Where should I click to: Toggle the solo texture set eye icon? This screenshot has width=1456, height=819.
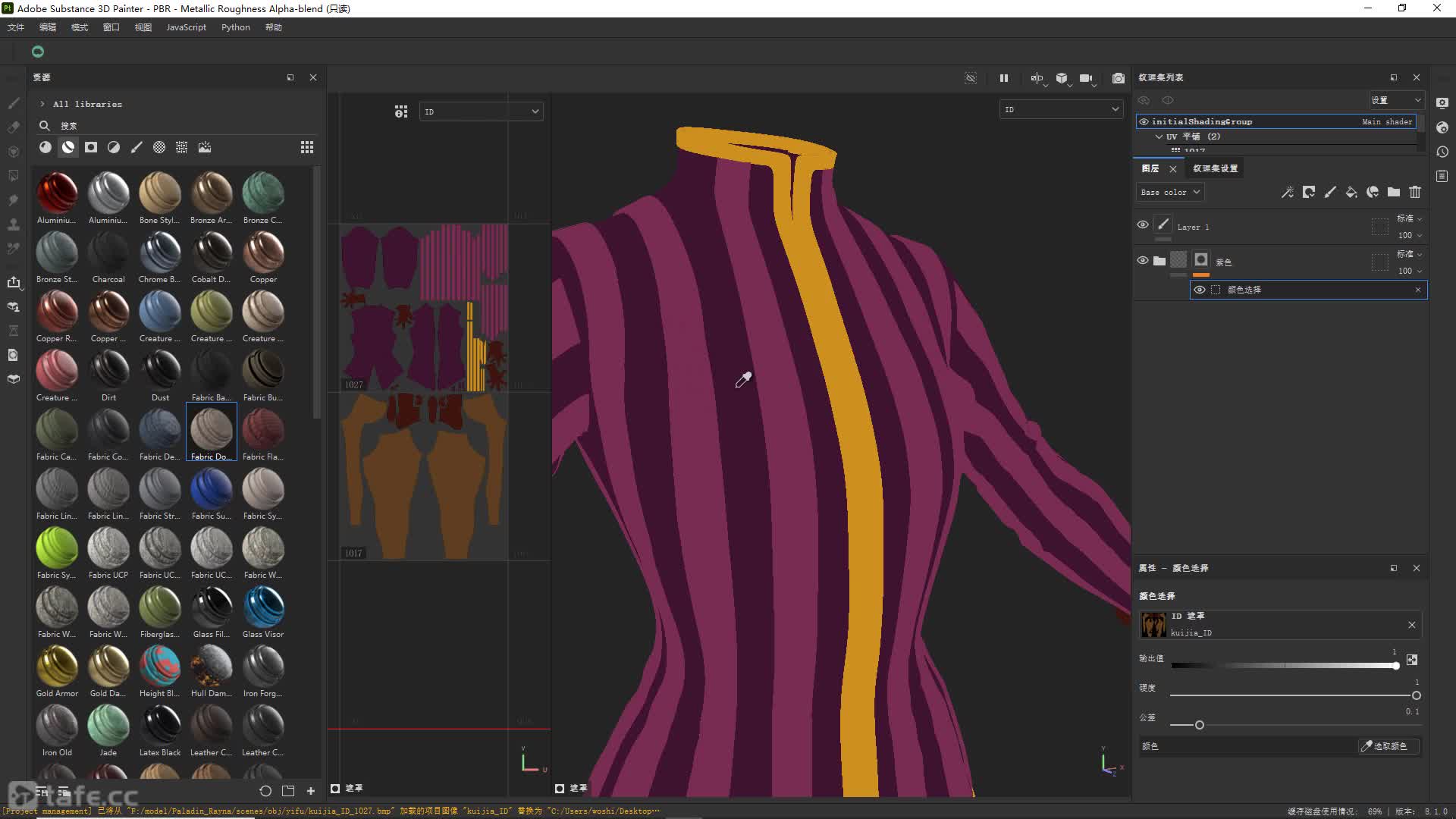click(x=1168, y=100)
